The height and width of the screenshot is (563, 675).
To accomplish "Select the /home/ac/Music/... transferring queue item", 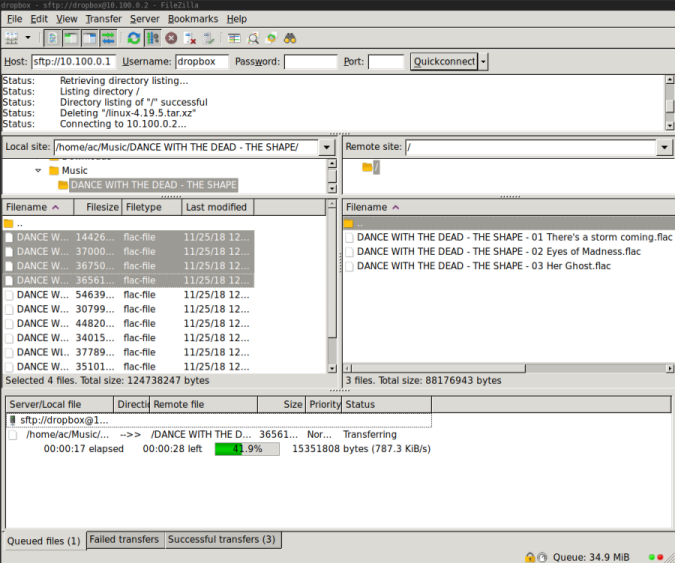I will tap(218, 435).
